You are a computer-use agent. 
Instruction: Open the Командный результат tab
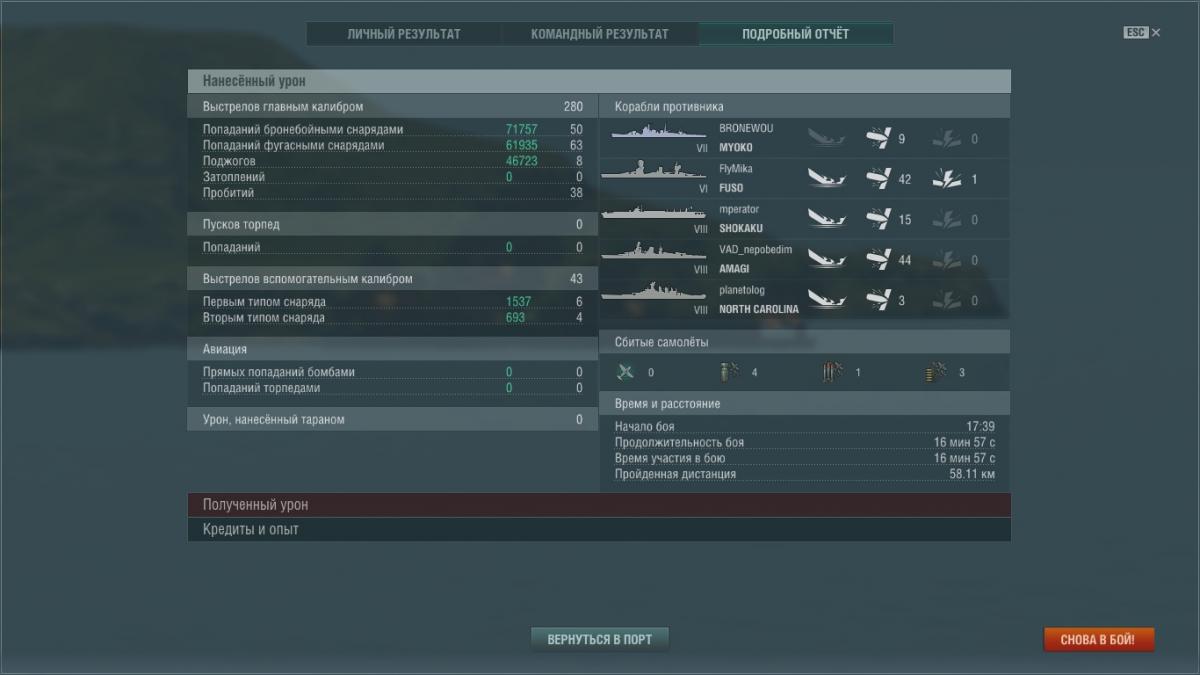[x=600, y=34]
